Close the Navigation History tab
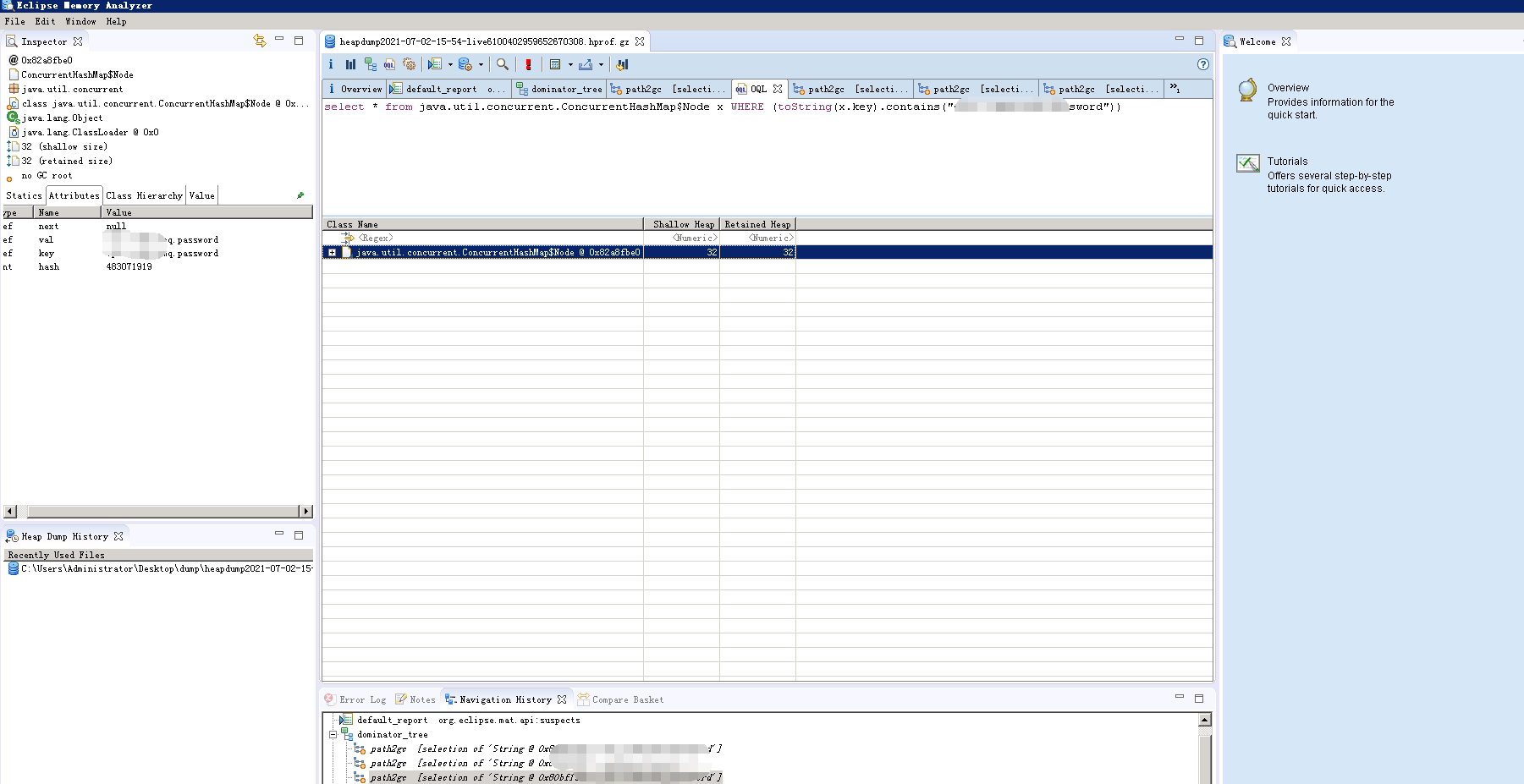 tap(562, 699)
